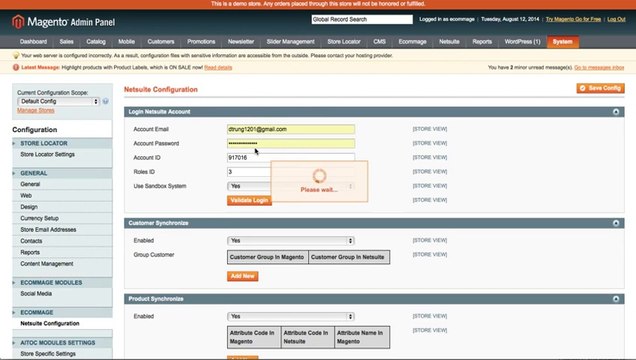Open the Ecommage menu
Screen dimensions: 636x360
click(x=412, y=42)
